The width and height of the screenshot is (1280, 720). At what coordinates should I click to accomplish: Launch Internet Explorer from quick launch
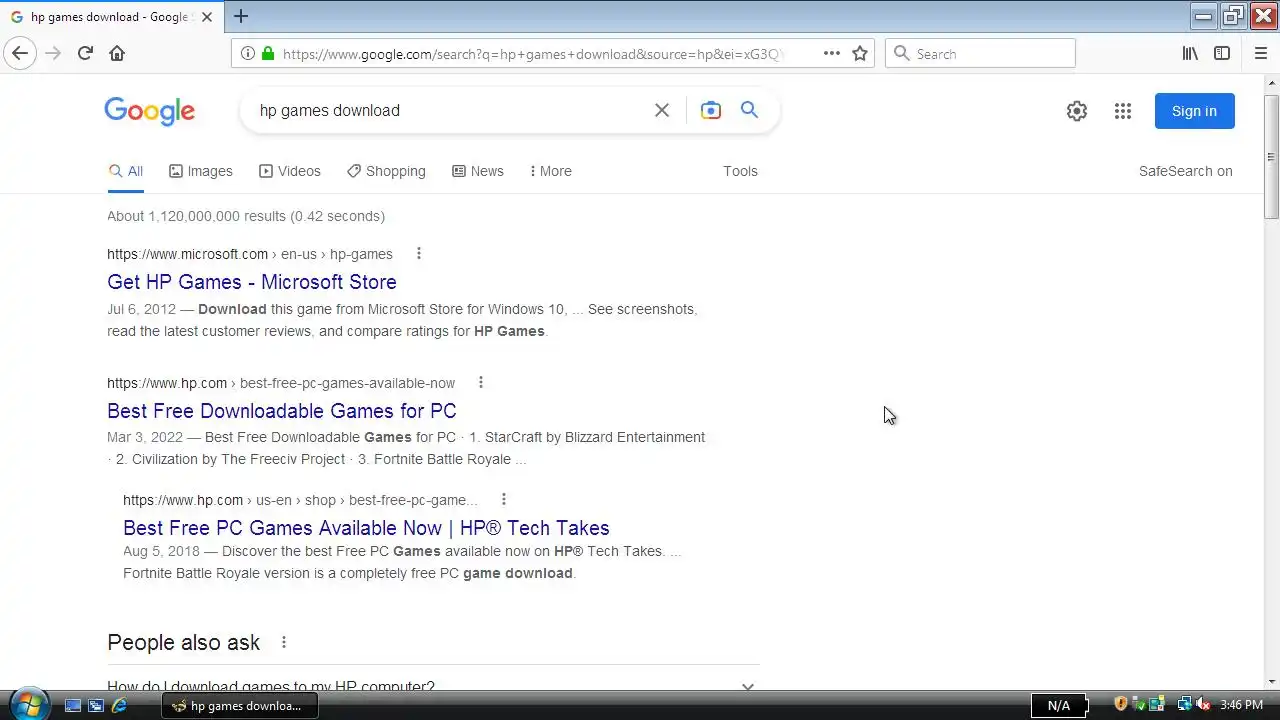pyautogui.click(x=119, y=705)
